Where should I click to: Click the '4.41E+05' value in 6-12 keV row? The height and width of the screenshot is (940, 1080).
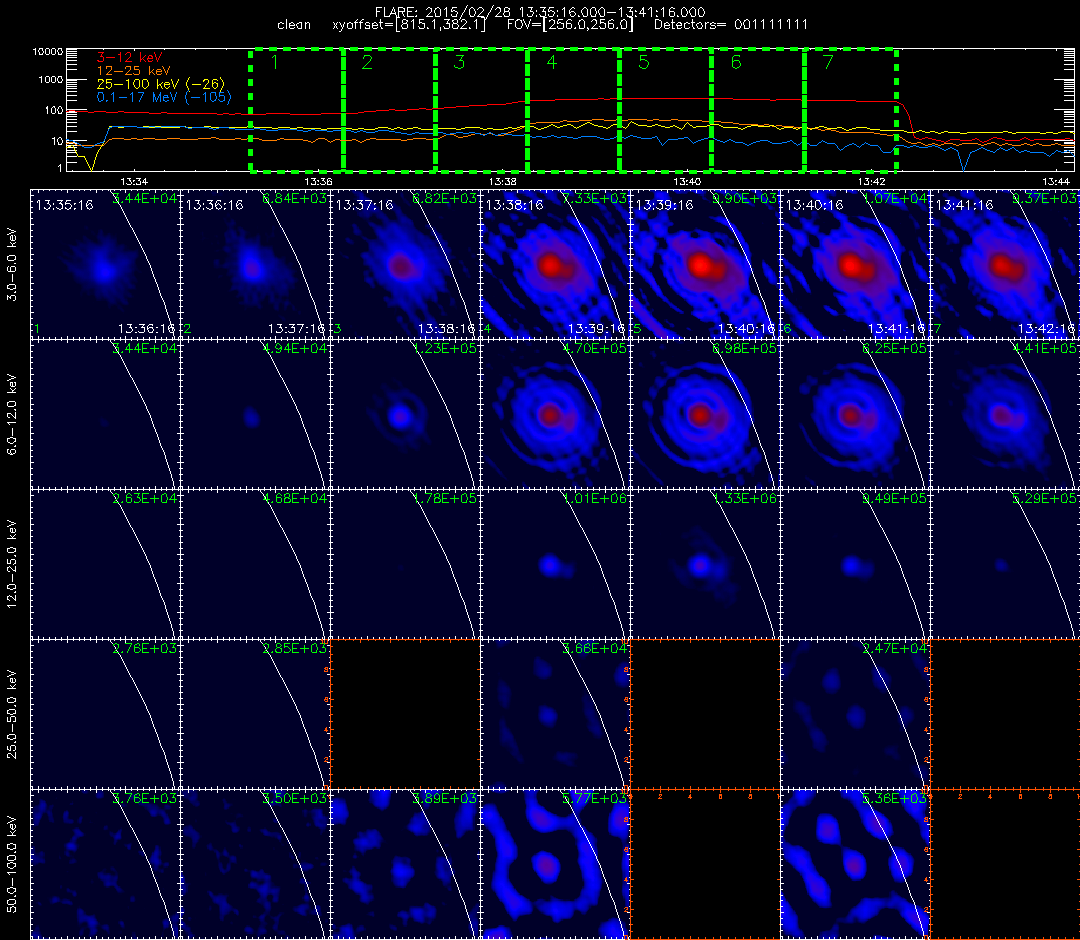point(1045,348)
